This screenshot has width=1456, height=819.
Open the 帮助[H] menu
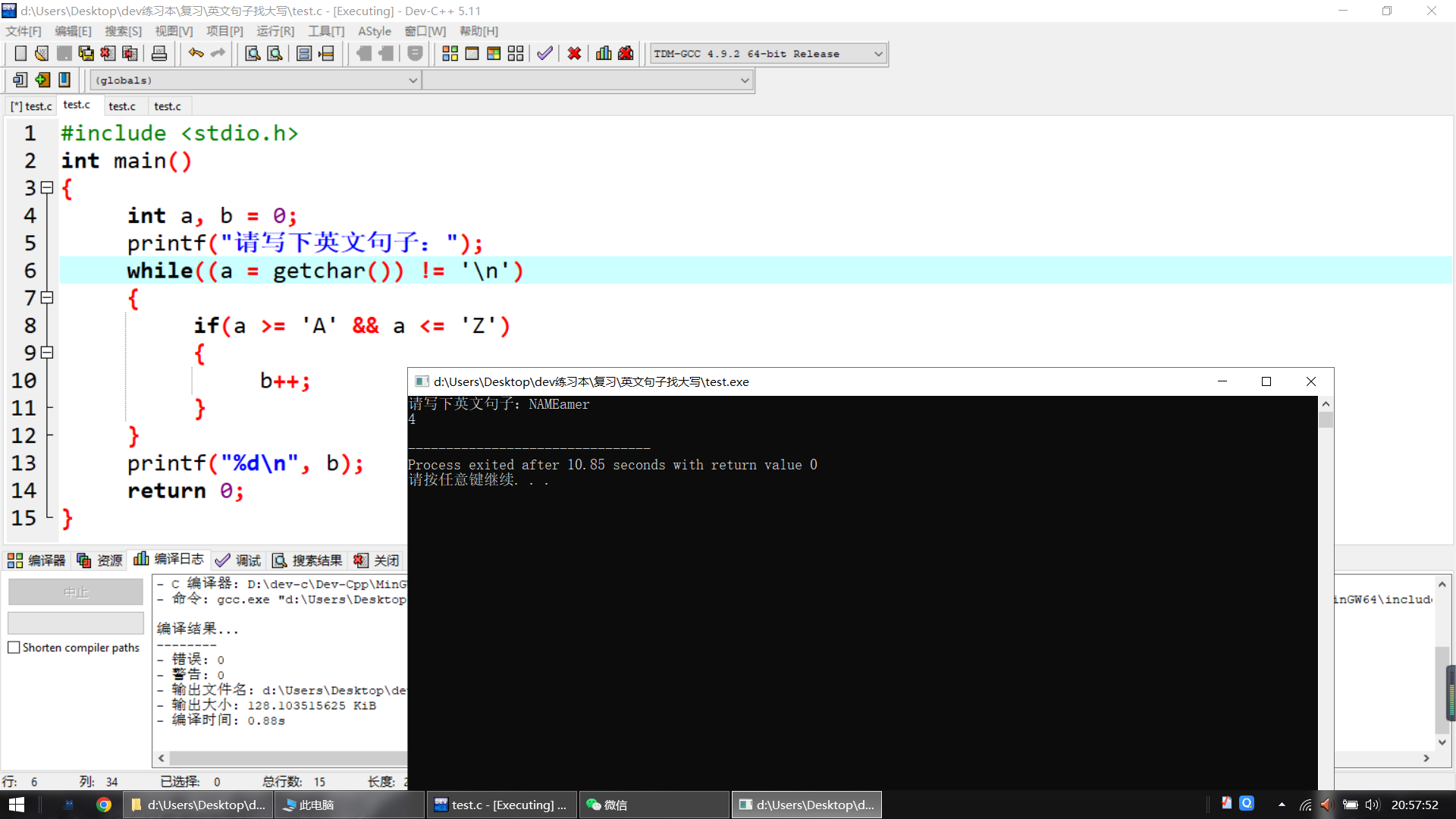tap(479, 31)
